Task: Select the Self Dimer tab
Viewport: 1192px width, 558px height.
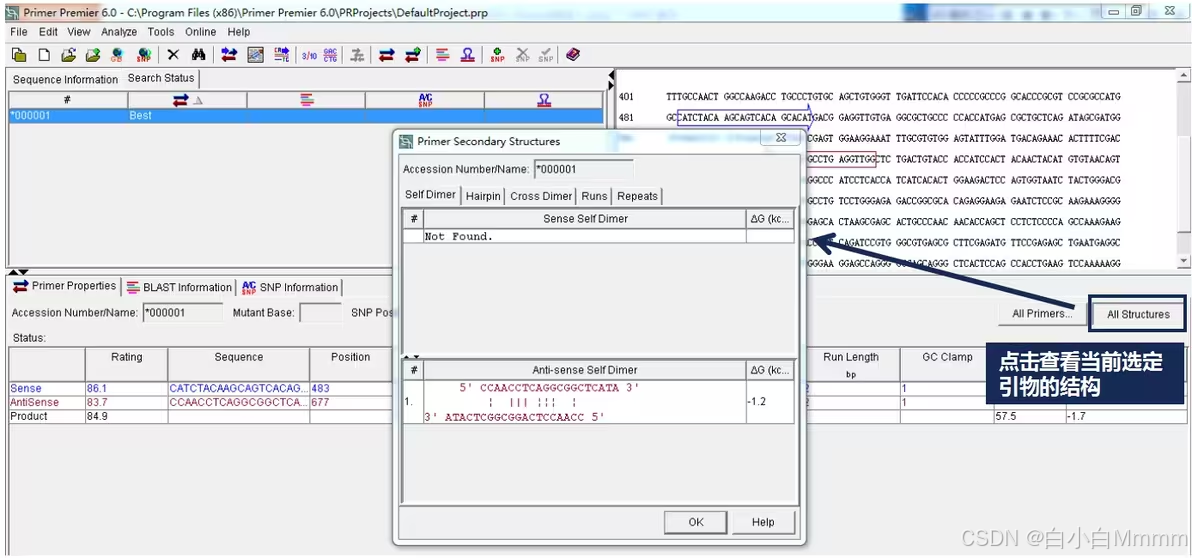Action: [430, 195]
